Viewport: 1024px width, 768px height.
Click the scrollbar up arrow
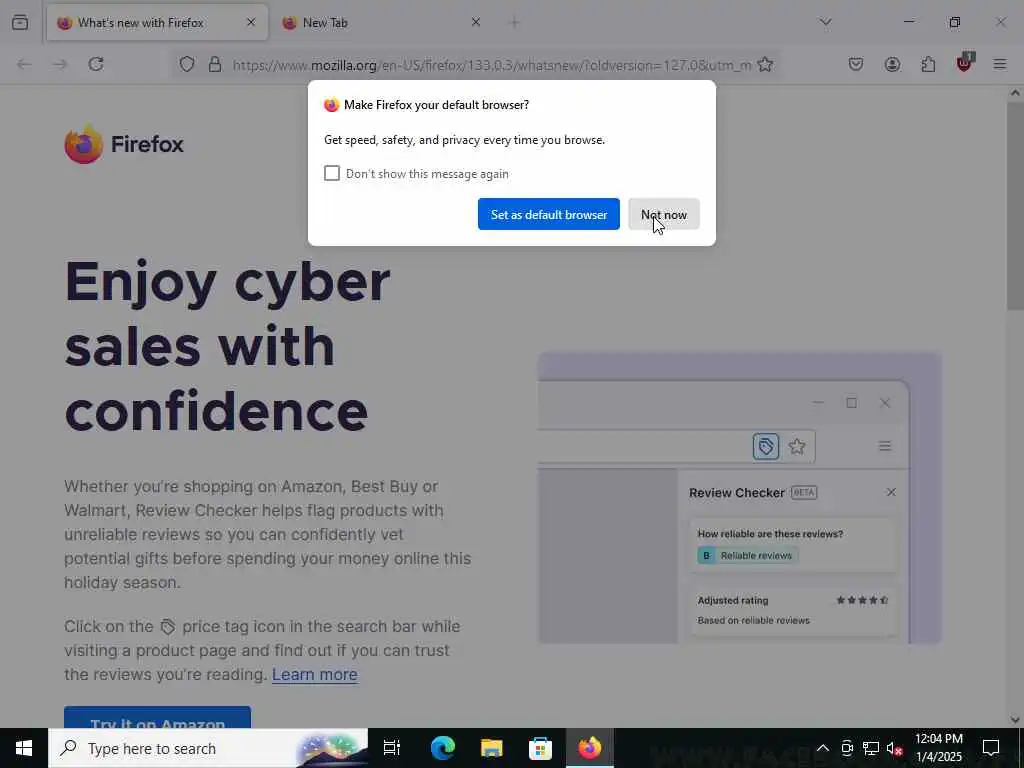(x=1015, y=93)
